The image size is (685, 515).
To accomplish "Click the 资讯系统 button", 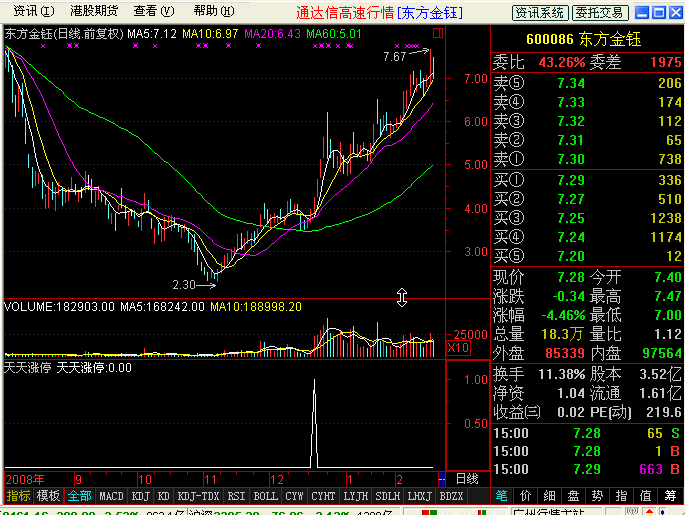I will coord(540,13).
